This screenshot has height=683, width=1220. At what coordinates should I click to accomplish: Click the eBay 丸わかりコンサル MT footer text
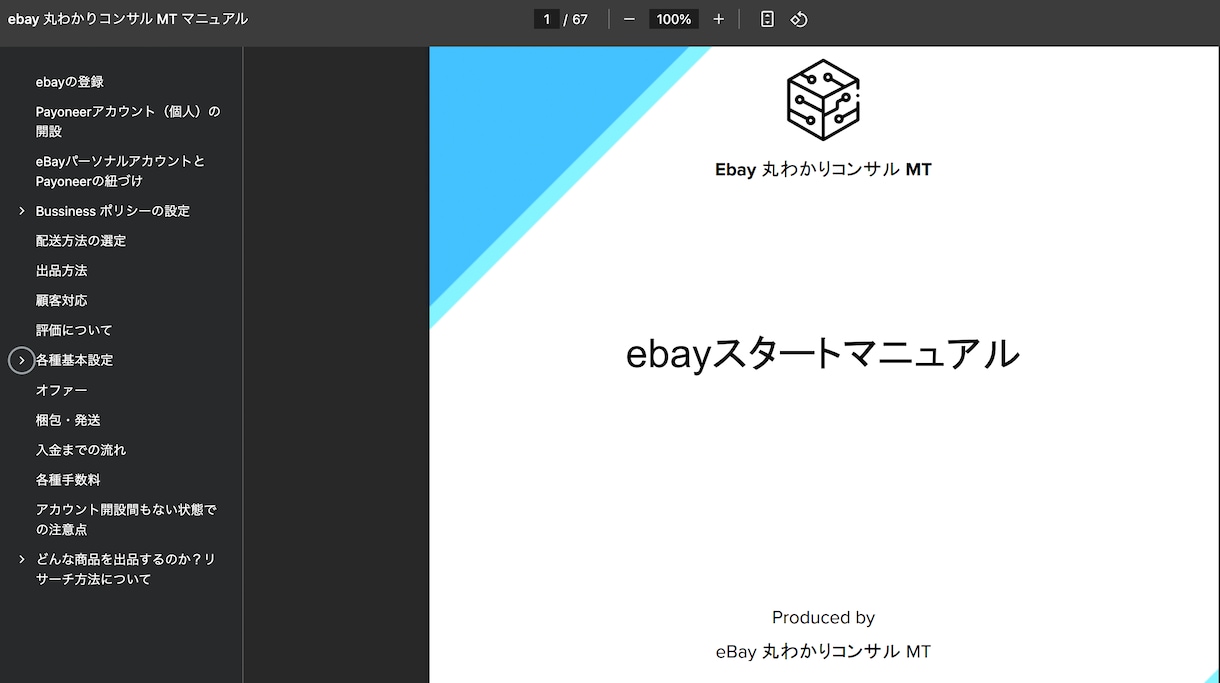coord(823,652)
